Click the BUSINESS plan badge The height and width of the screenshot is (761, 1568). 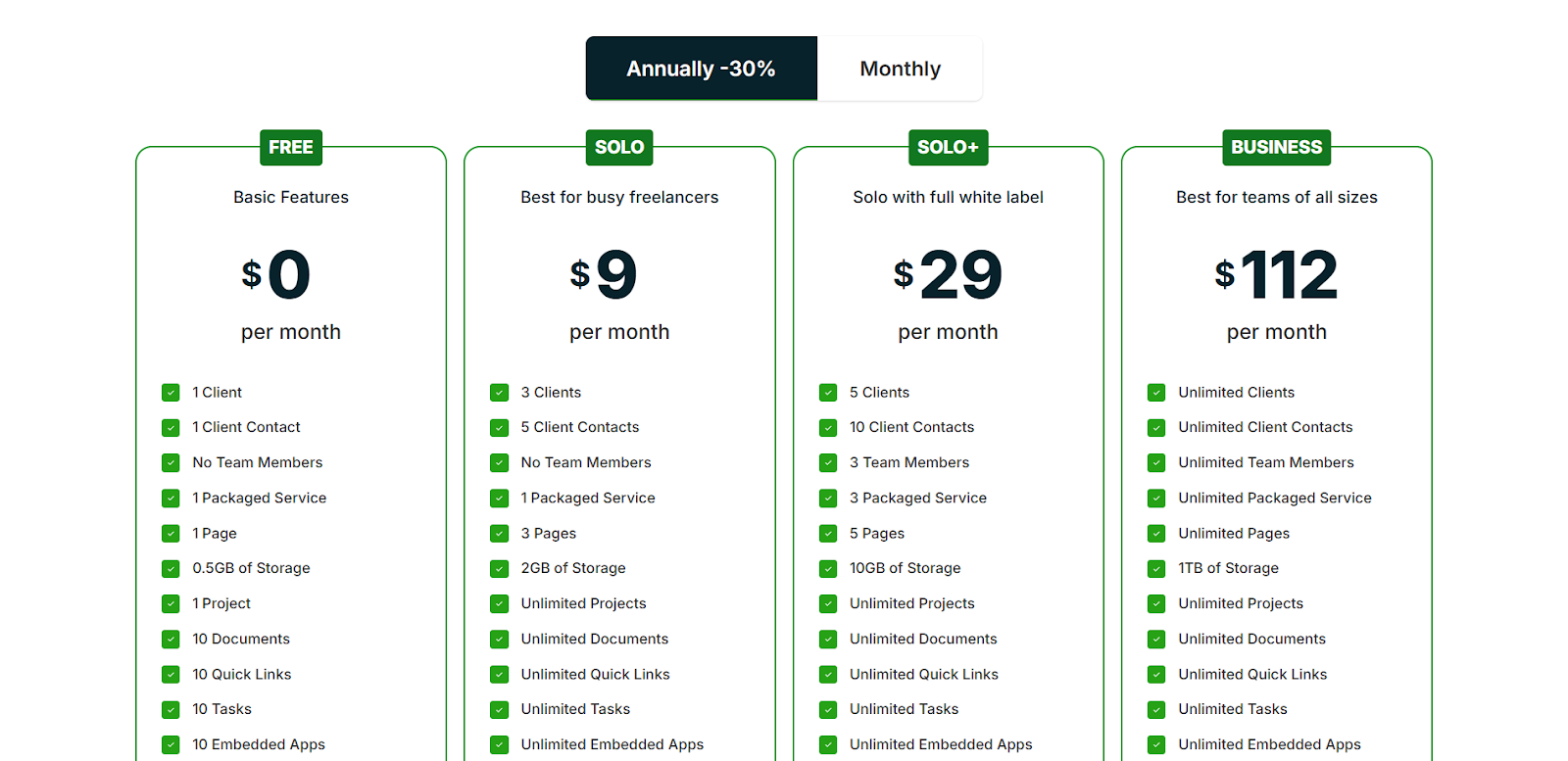(1276, 147)
